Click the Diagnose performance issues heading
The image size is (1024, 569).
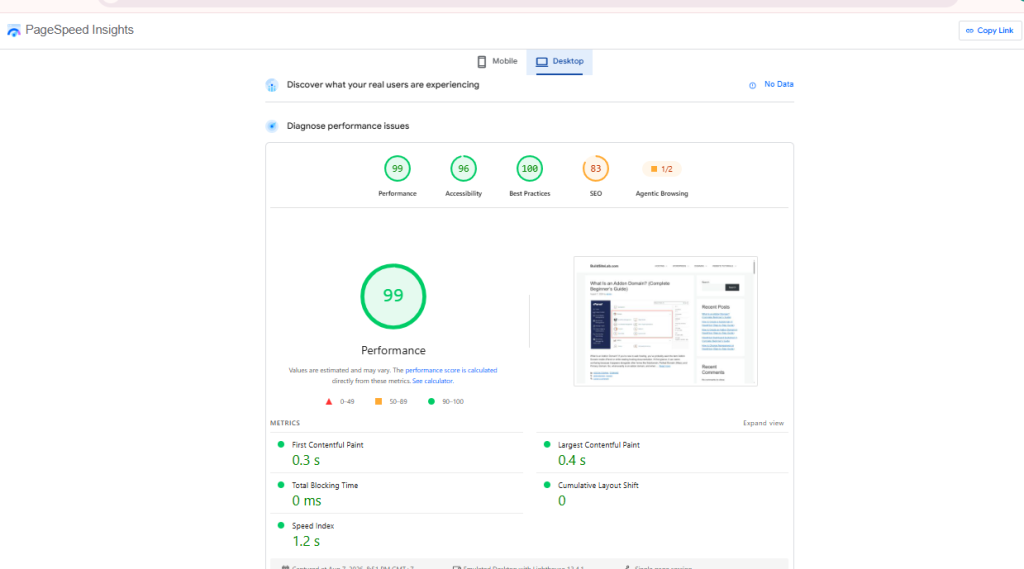click(x=347, y=126)
